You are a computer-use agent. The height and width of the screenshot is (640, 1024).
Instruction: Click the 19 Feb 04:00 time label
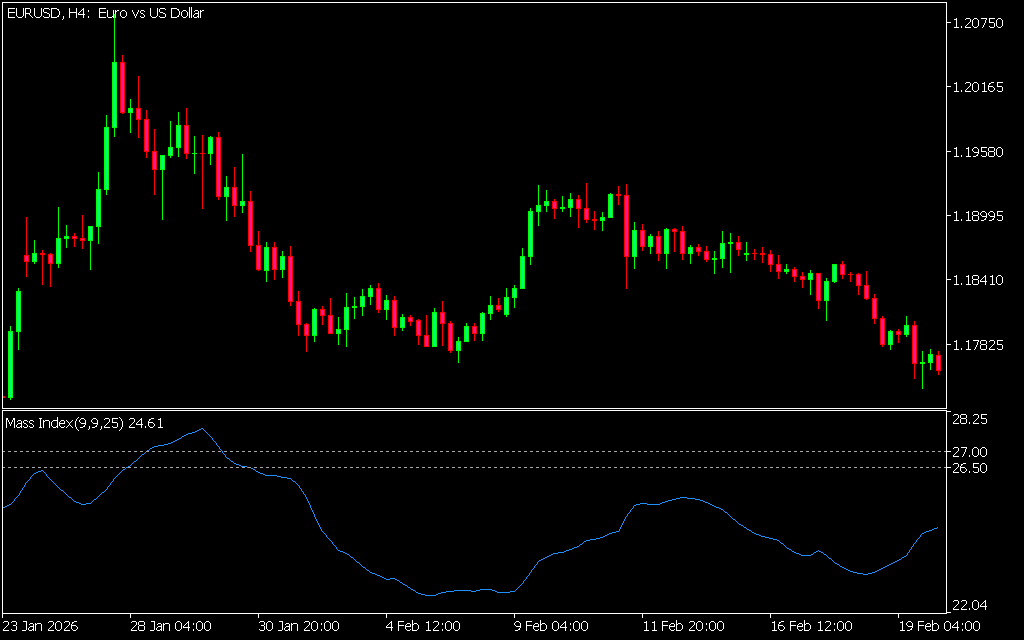pos(938,626)
